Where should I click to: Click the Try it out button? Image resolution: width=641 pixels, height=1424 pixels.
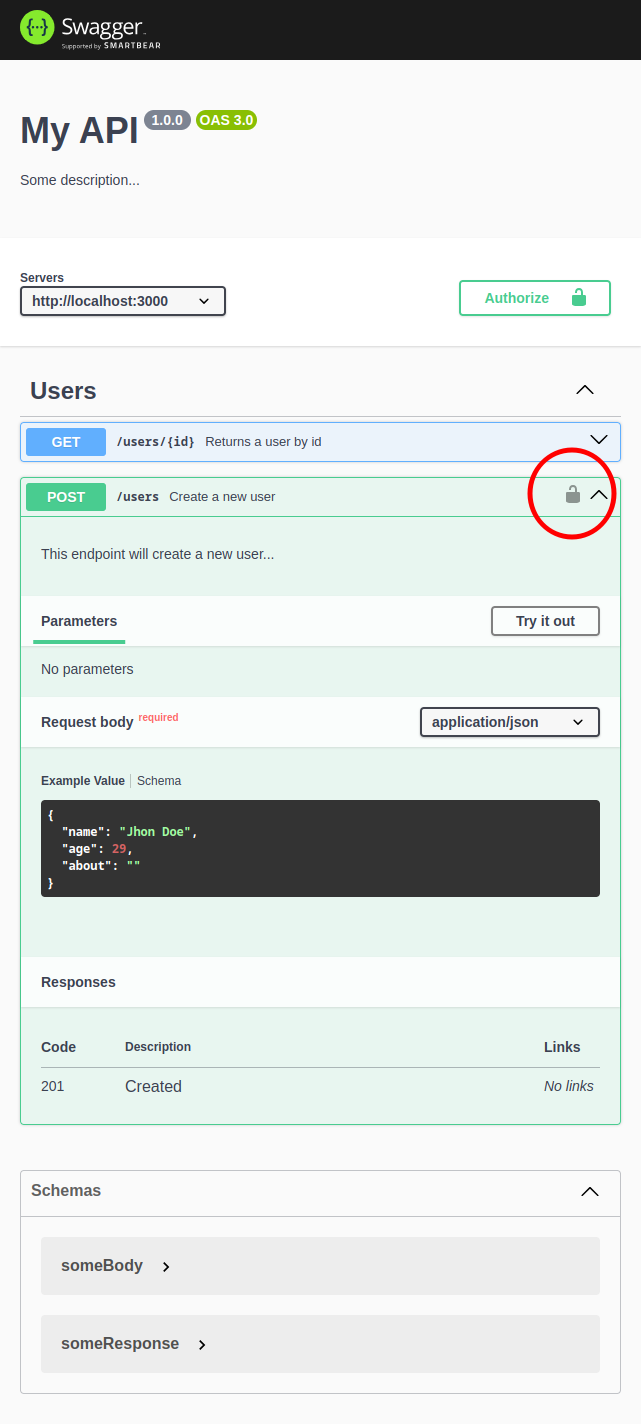(x=546, y=621)
